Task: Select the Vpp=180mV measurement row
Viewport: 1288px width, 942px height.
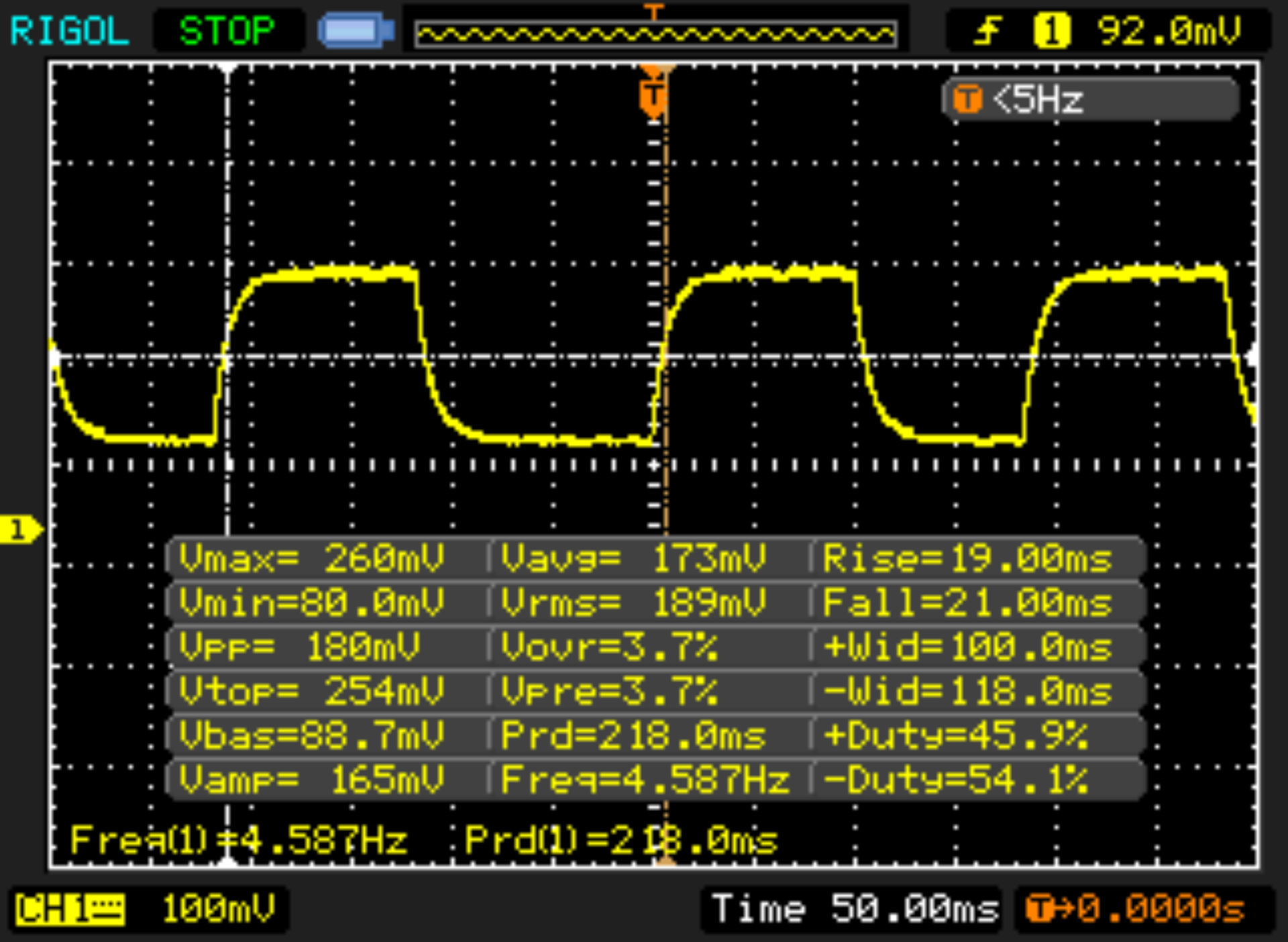Action: pos(300,647)
